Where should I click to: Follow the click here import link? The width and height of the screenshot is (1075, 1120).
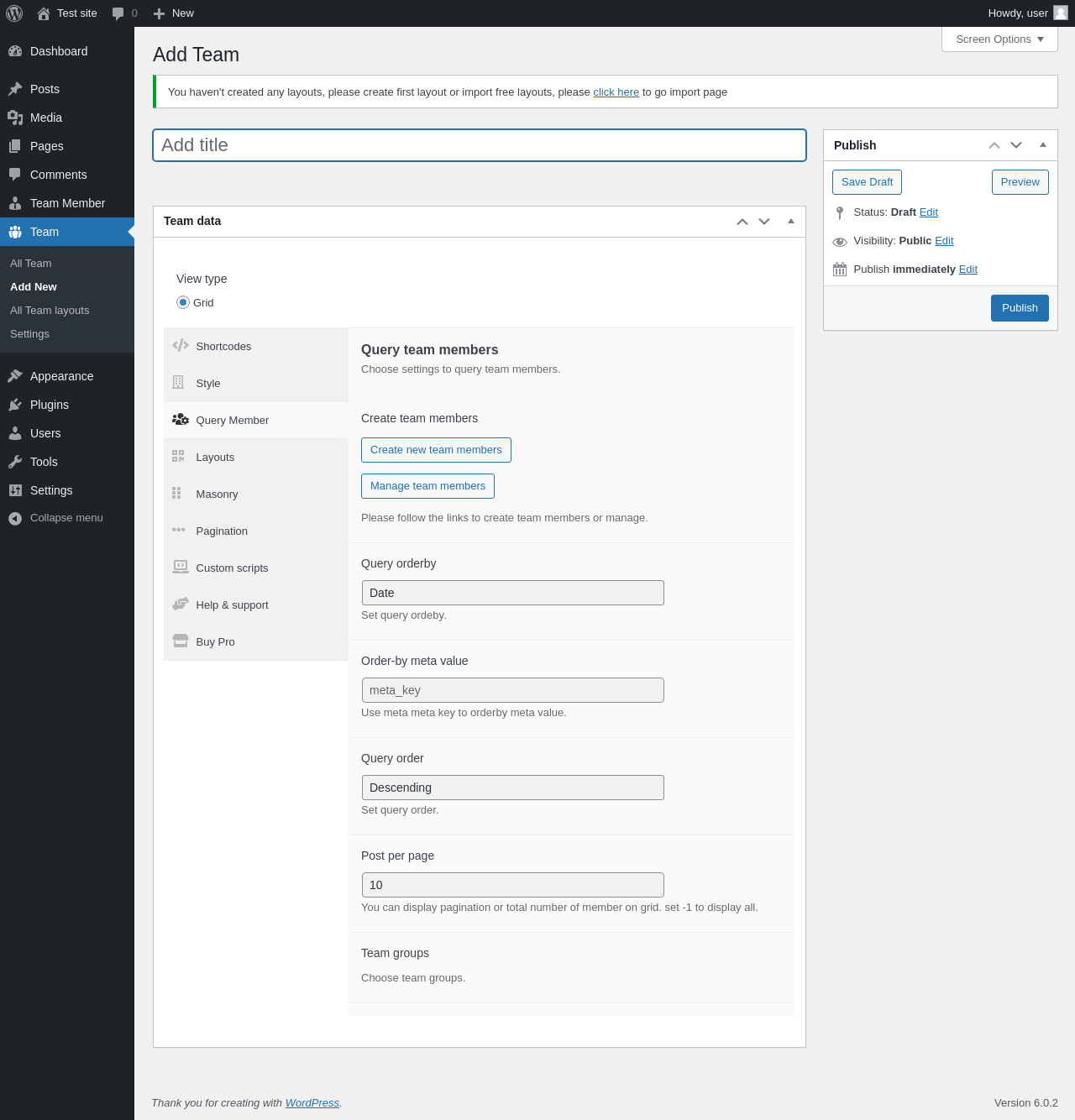point(616,92)
